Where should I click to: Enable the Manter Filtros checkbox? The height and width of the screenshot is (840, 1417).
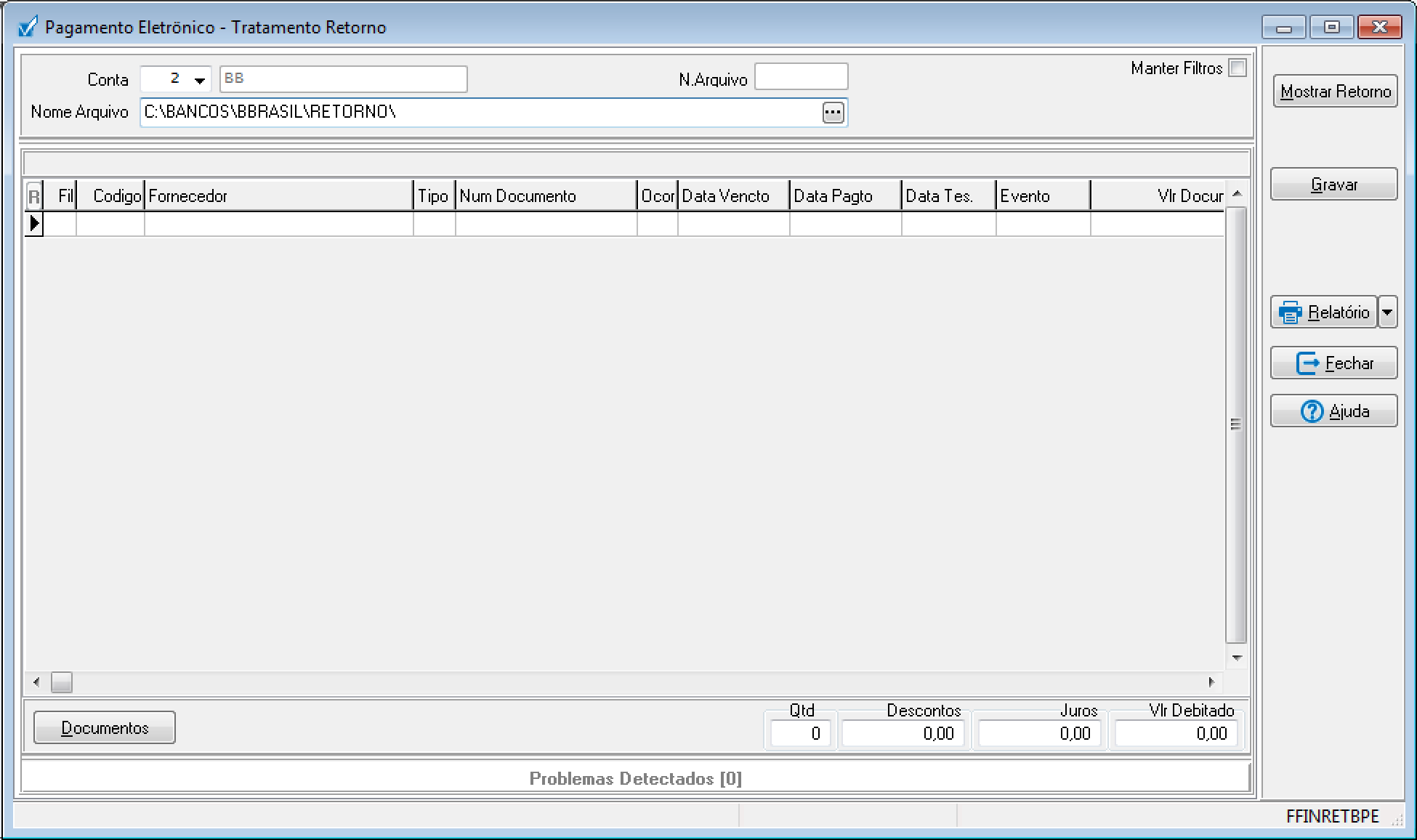coord(1237,68)
